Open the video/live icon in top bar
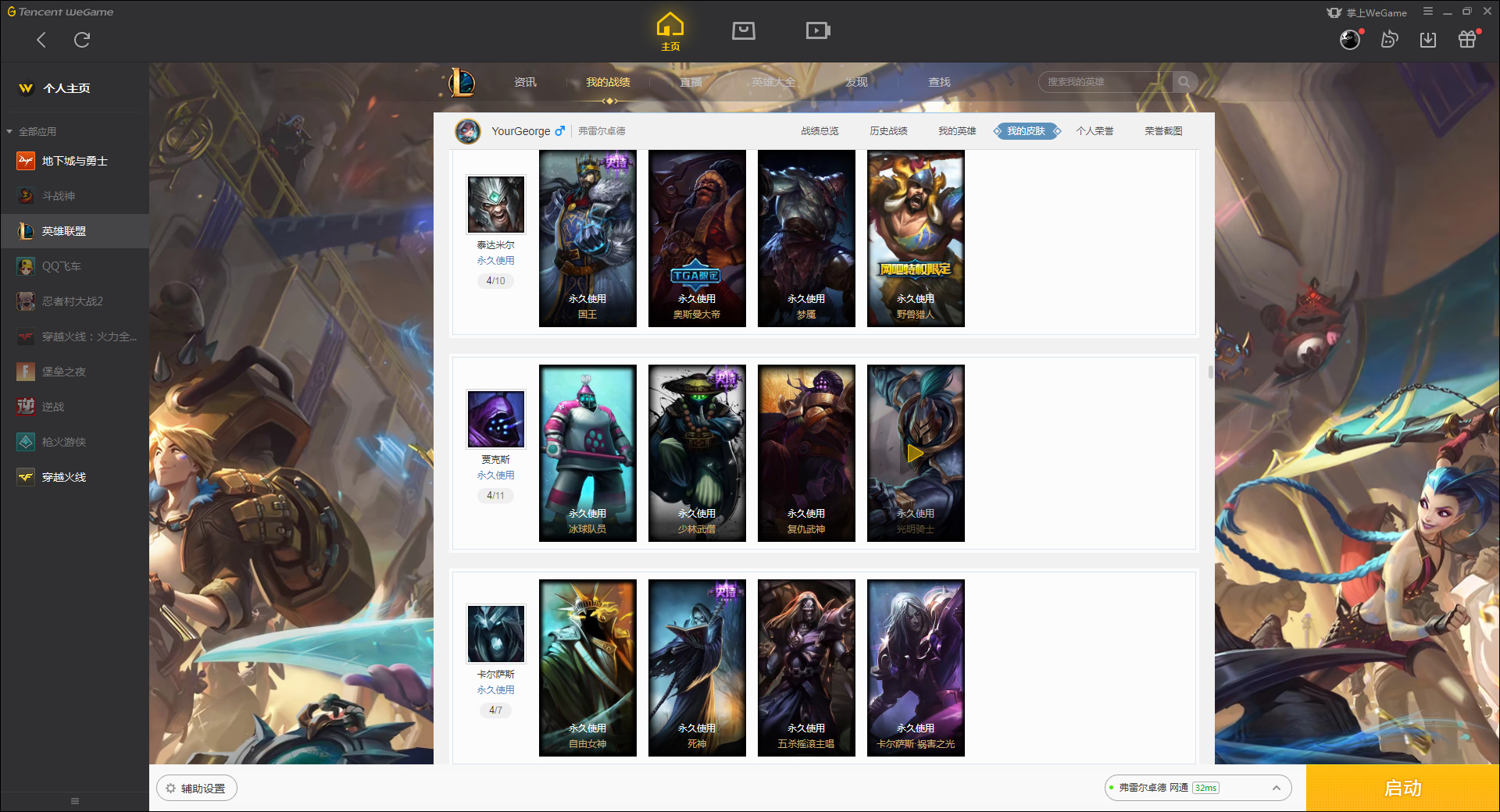The height and width of the screenshot is (812, 1500). [818, 30]
